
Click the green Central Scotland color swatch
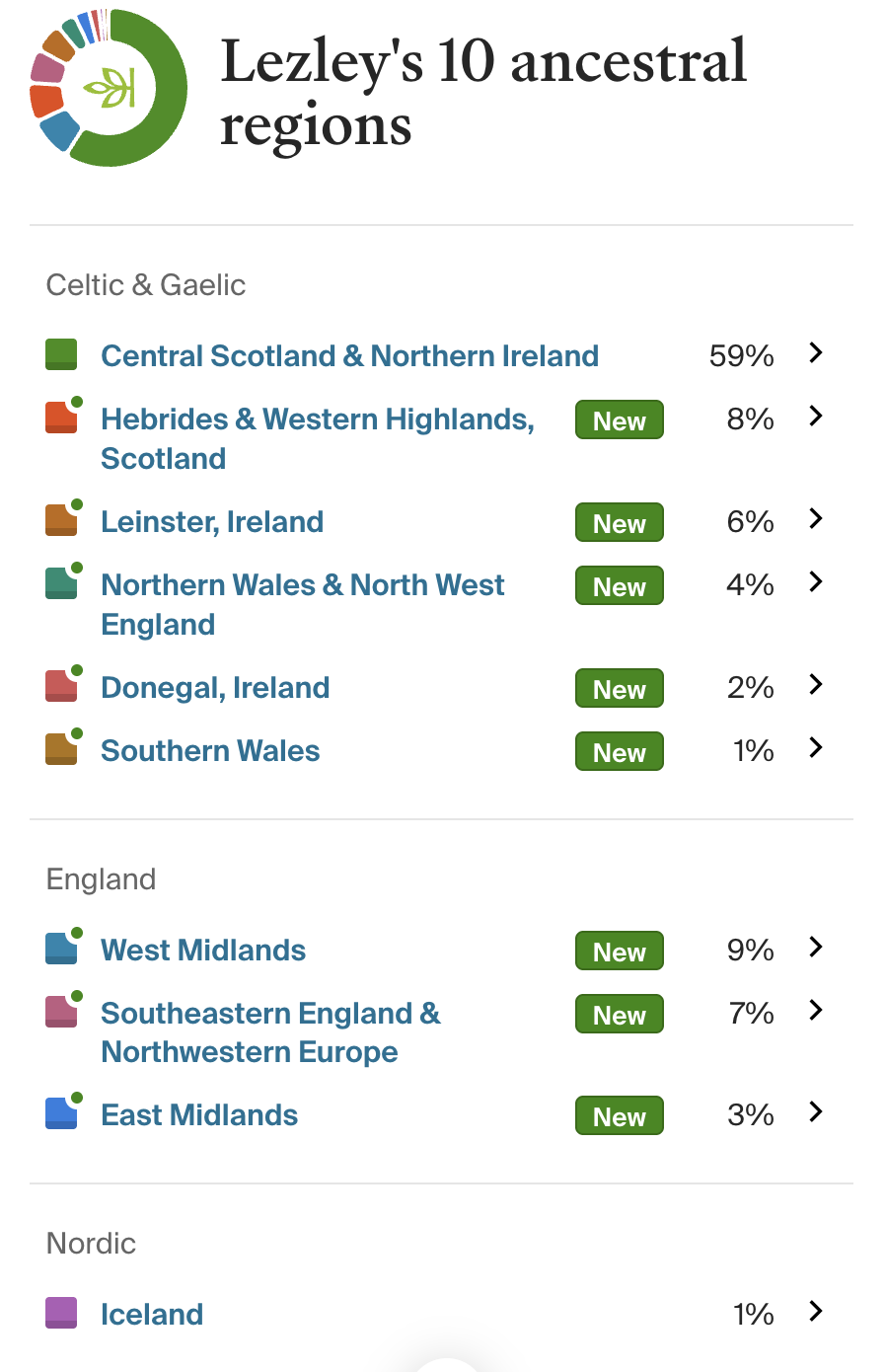pyautogui.click(x=61, y=354)
